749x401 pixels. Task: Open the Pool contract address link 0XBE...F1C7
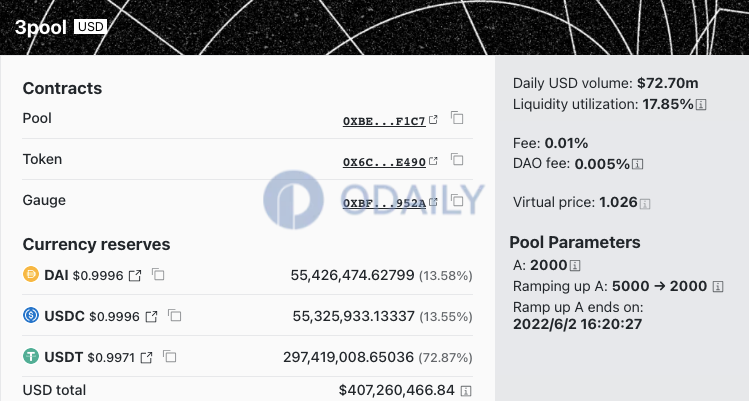pos(385,121)
